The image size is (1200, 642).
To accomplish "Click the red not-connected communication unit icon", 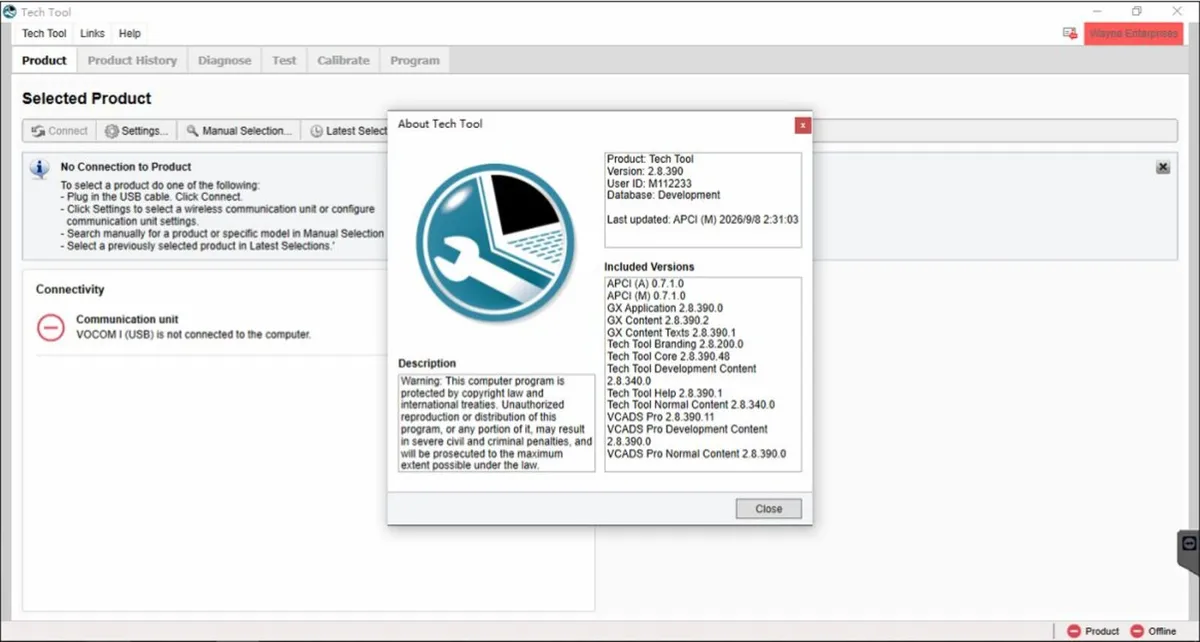I will coord(51,327).
